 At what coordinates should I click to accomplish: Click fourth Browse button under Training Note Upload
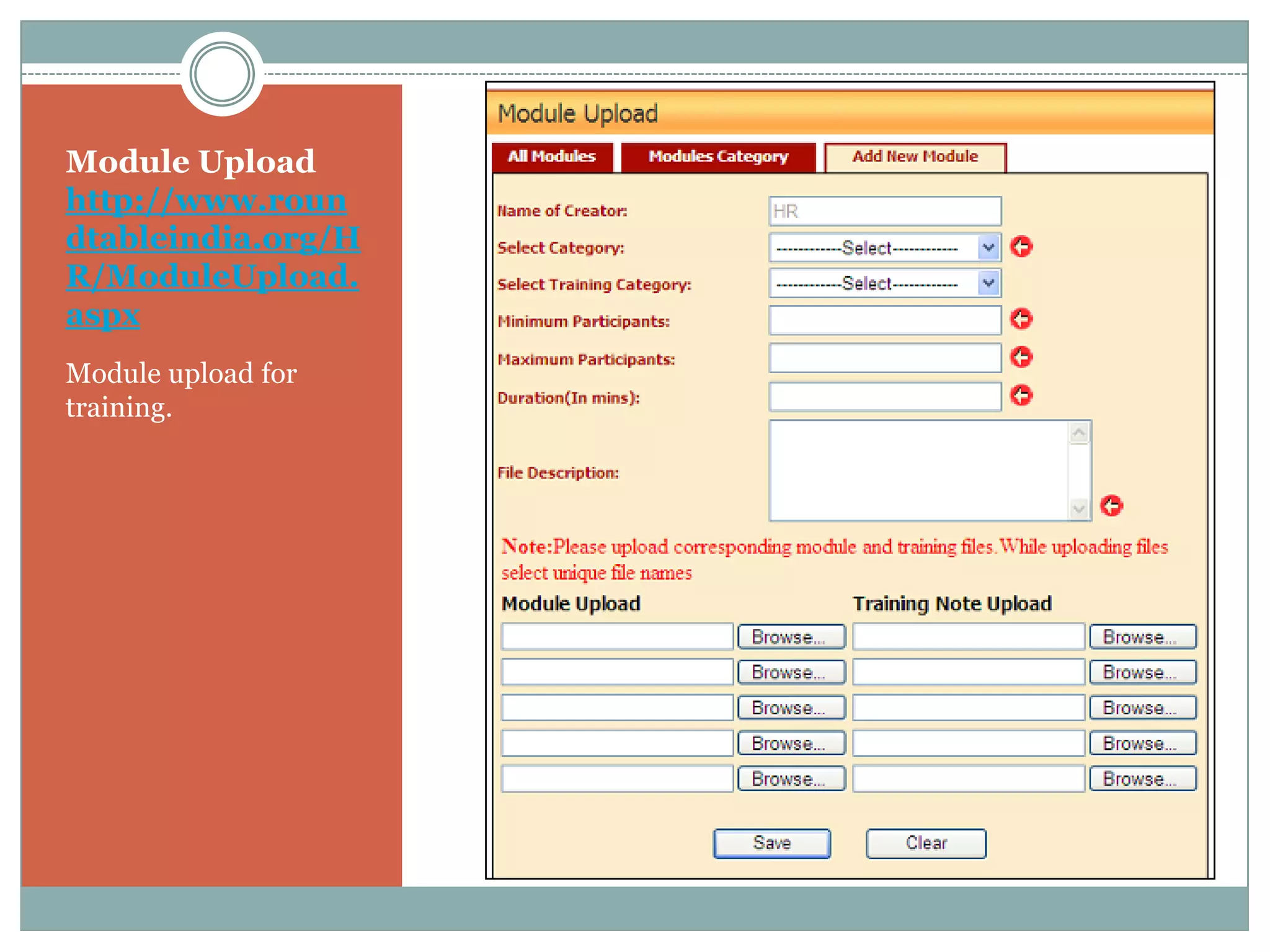click(x=1143, y=743)
